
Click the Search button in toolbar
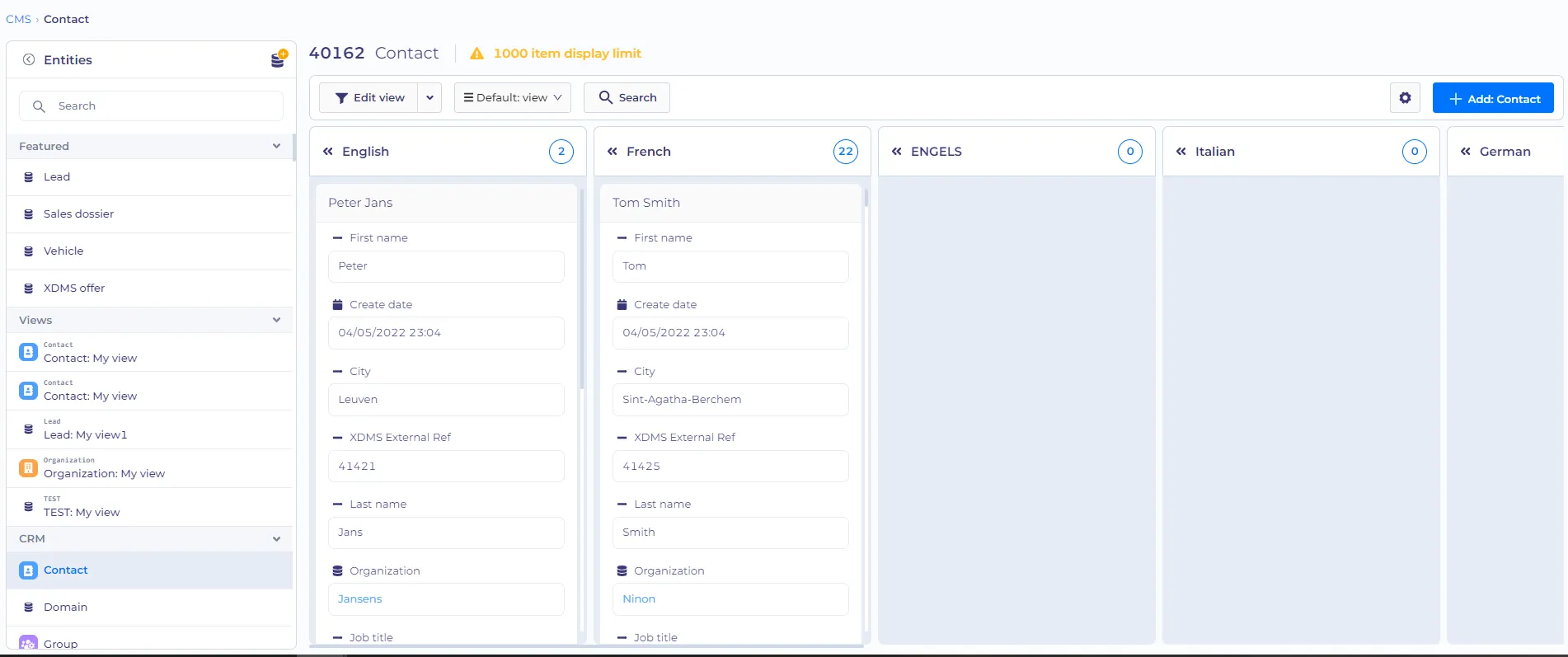[x=627, y=97]
